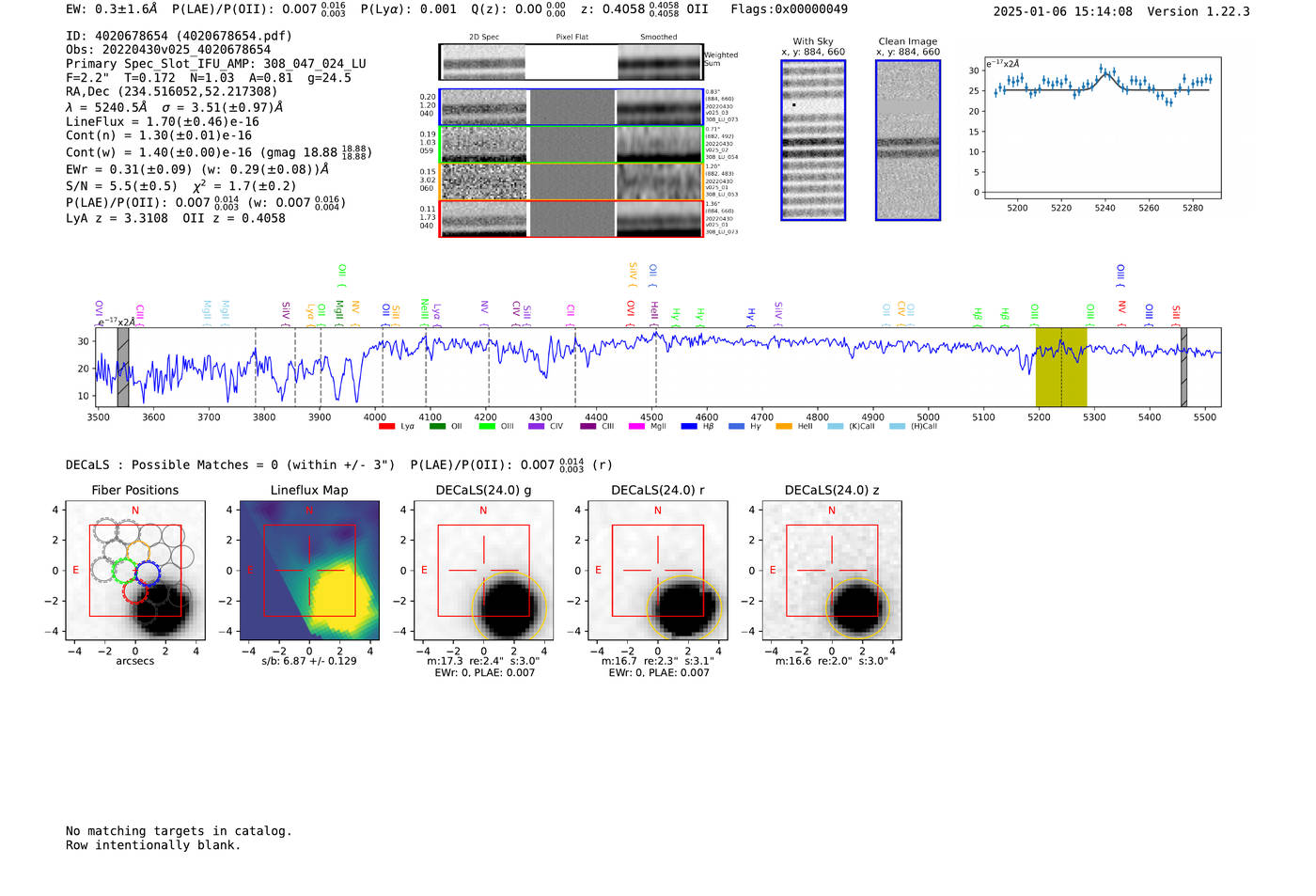1316x896 pixels.
Task: Select the blue-bordered 2D fiber spectrum row
Action: (572, 107)
